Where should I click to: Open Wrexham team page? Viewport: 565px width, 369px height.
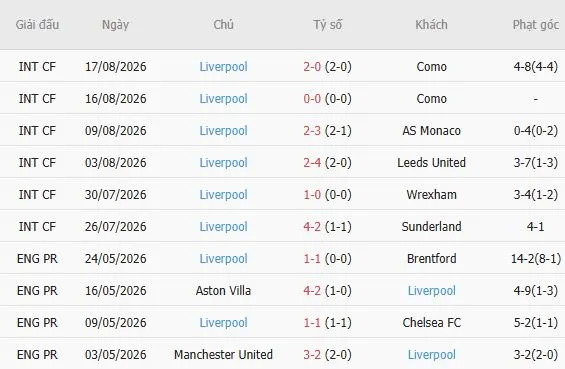pyautogui.click(x=431, y=195)
